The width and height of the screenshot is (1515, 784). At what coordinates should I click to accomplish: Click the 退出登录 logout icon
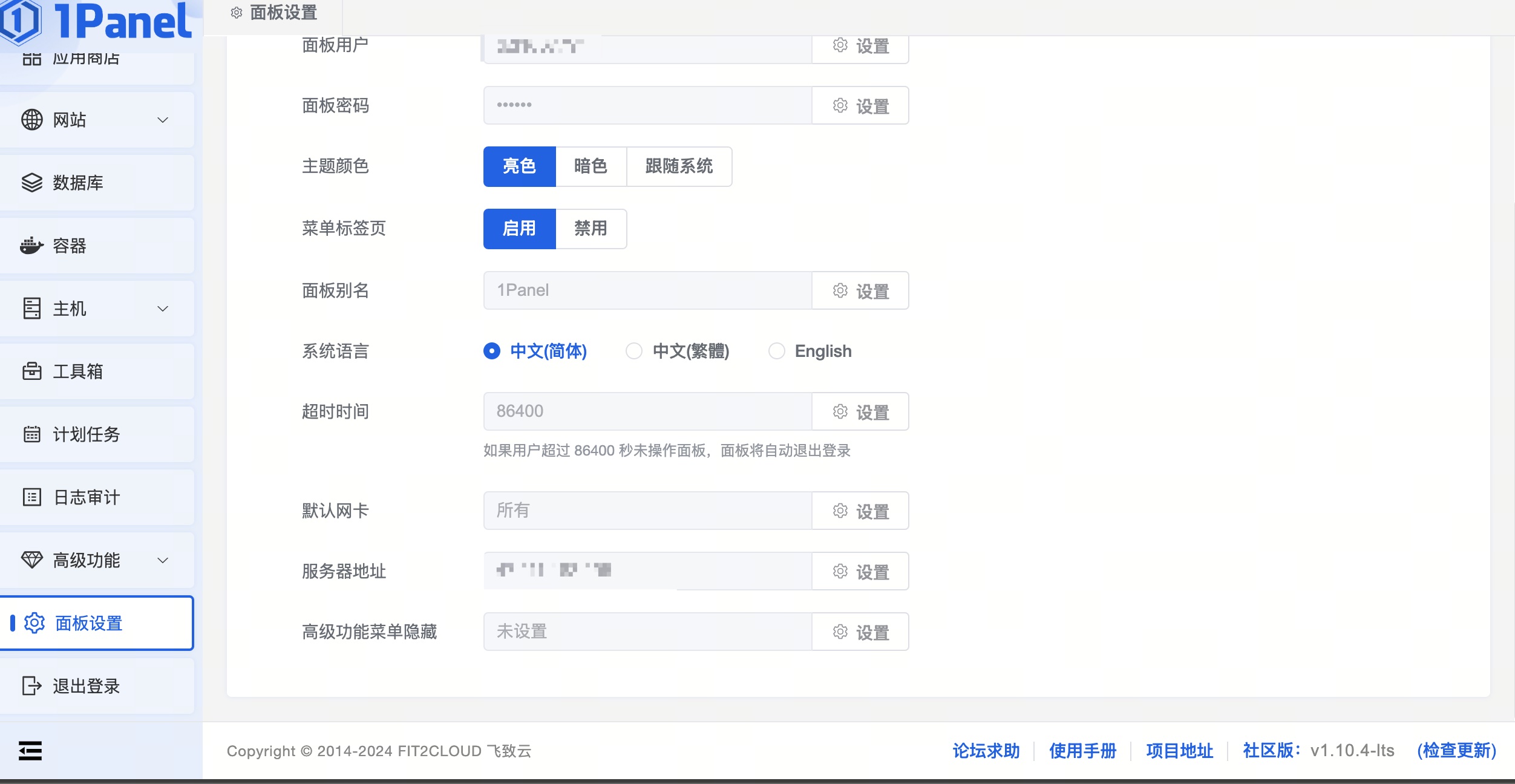(x=31, y=685)
